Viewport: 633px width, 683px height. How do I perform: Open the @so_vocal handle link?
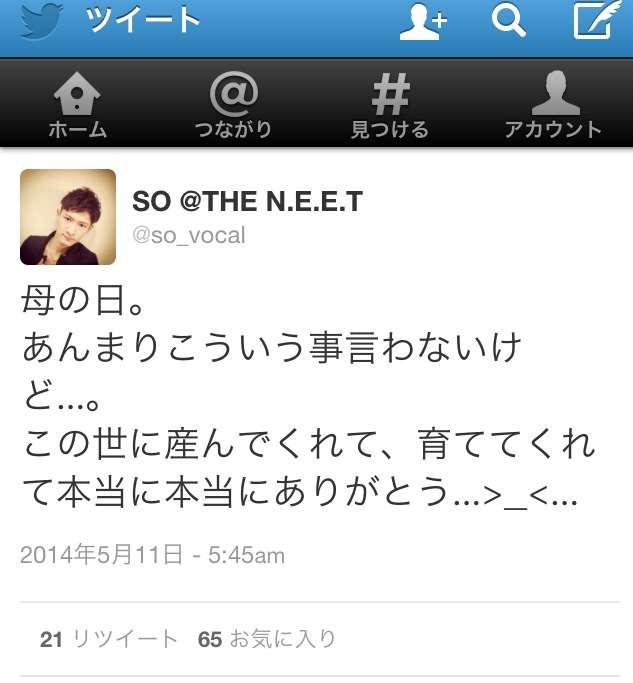189,235
